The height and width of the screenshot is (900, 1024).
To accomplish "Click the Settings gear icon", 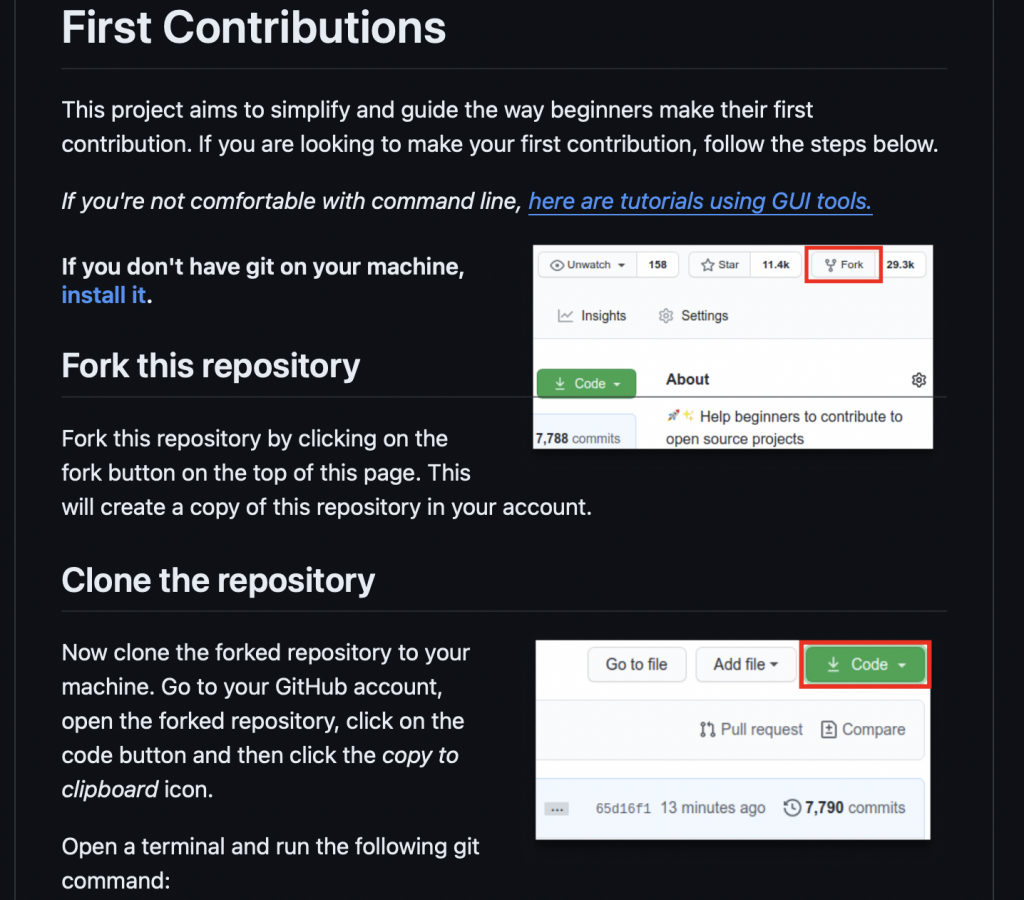I will (x=665, y=316).
